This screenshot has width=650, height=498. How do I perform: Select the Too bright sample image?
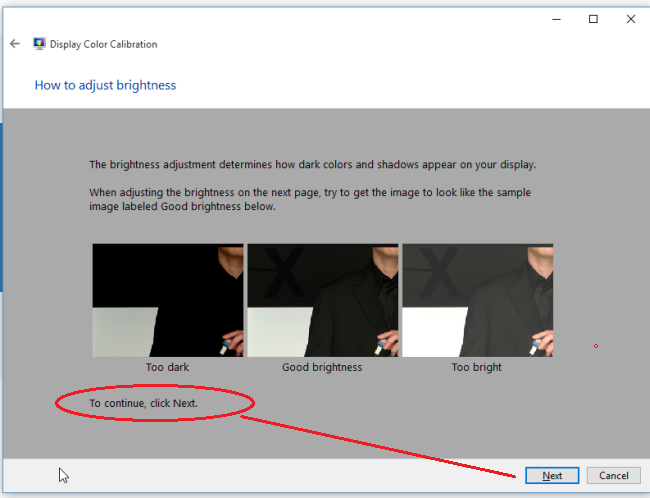coord(478,300)
